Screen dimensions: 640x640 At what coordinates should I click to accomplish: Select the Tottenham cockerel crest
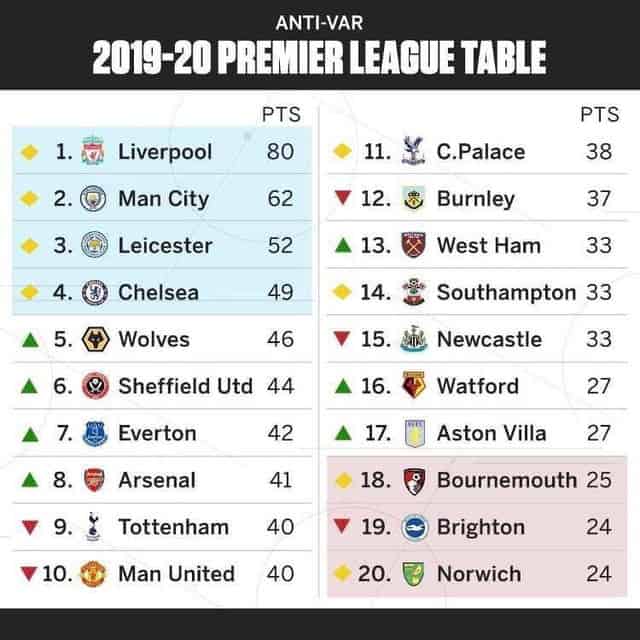[93, 527]
